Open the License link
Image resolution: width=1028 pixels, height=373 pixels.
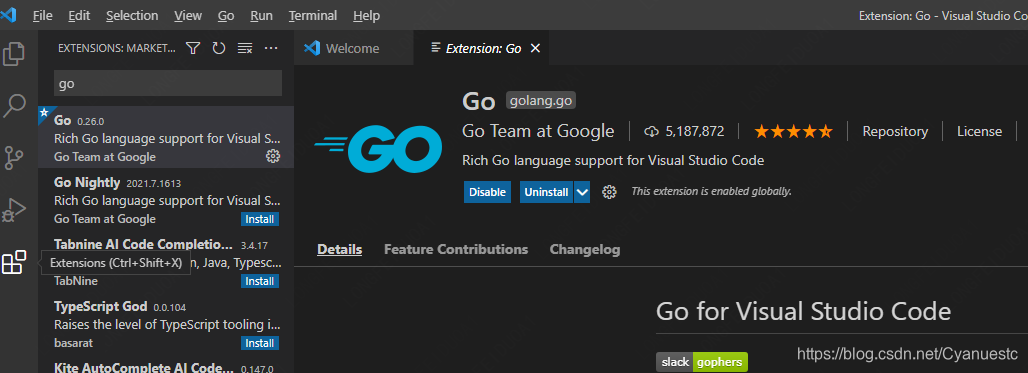pos(979,132)
